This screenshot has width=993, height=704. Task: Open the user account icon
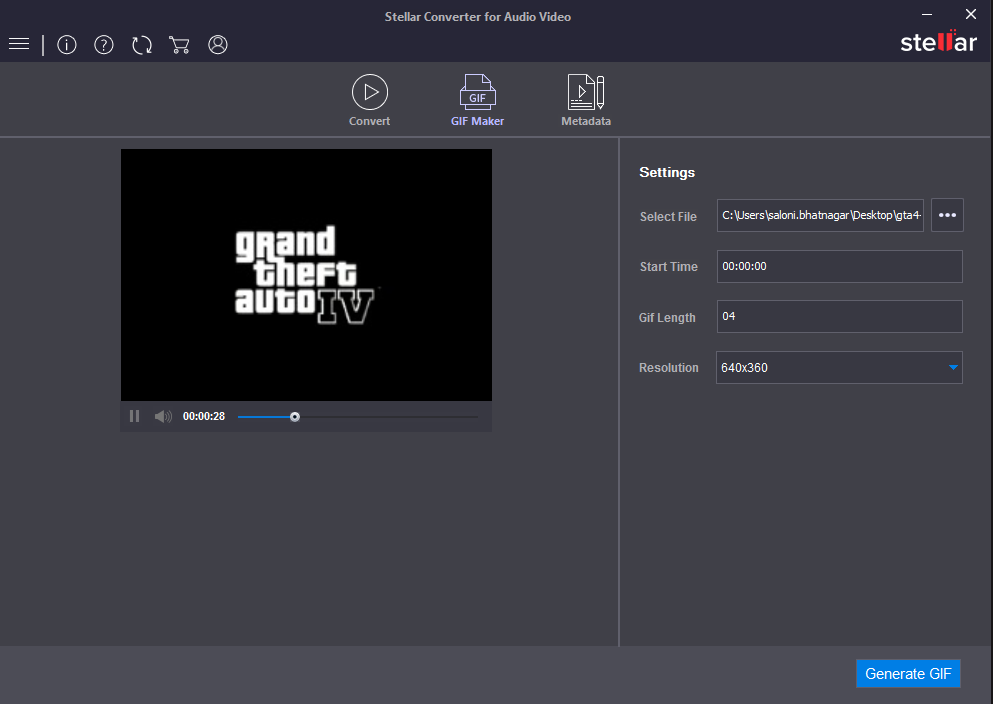[218, 44]
